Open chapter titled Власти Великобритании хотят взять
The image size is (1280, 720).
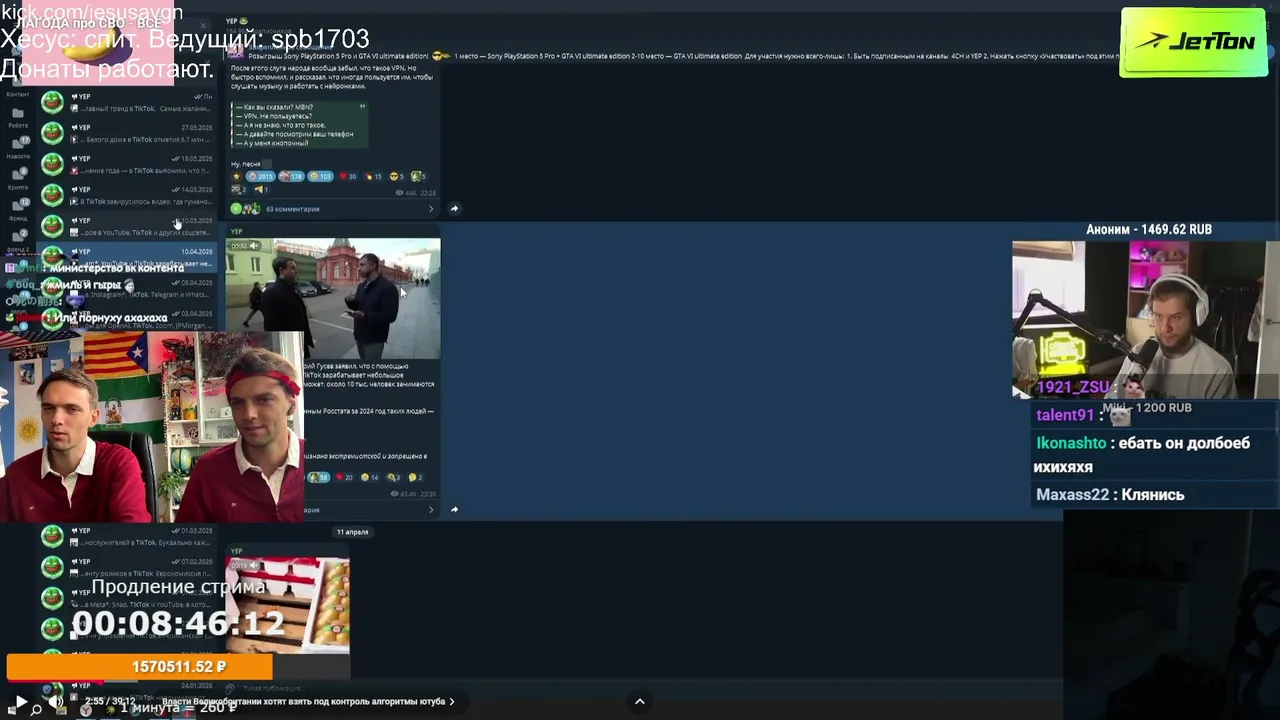pos(309,702)
